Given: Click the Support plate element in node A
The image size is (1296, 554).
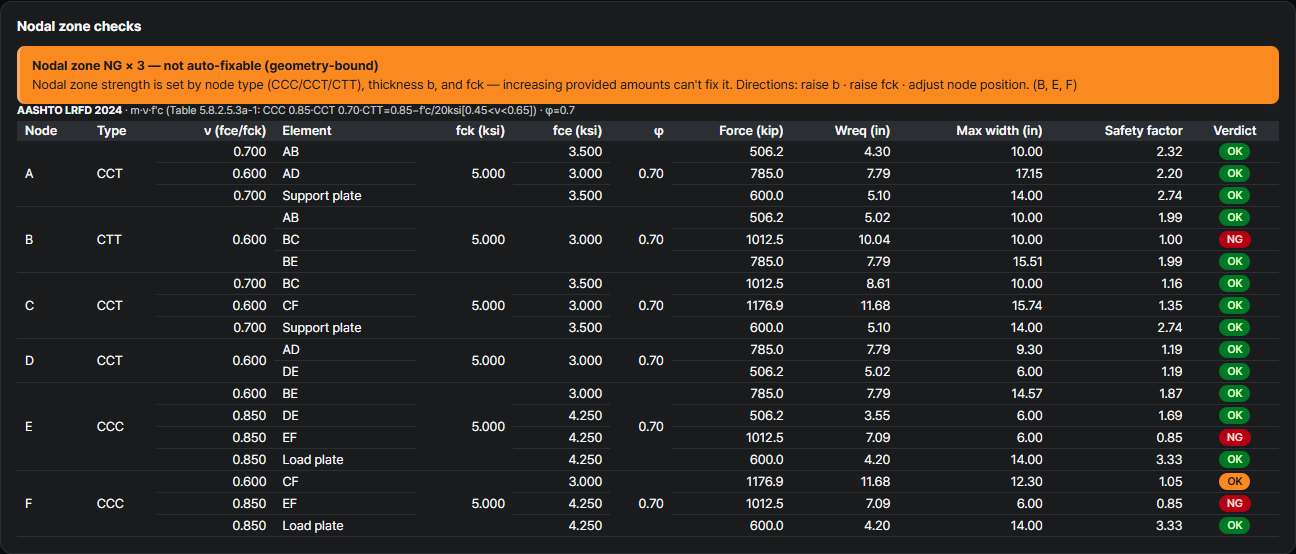Looking at the screenshot, I should pyautogui.click(x=322, y=196).
